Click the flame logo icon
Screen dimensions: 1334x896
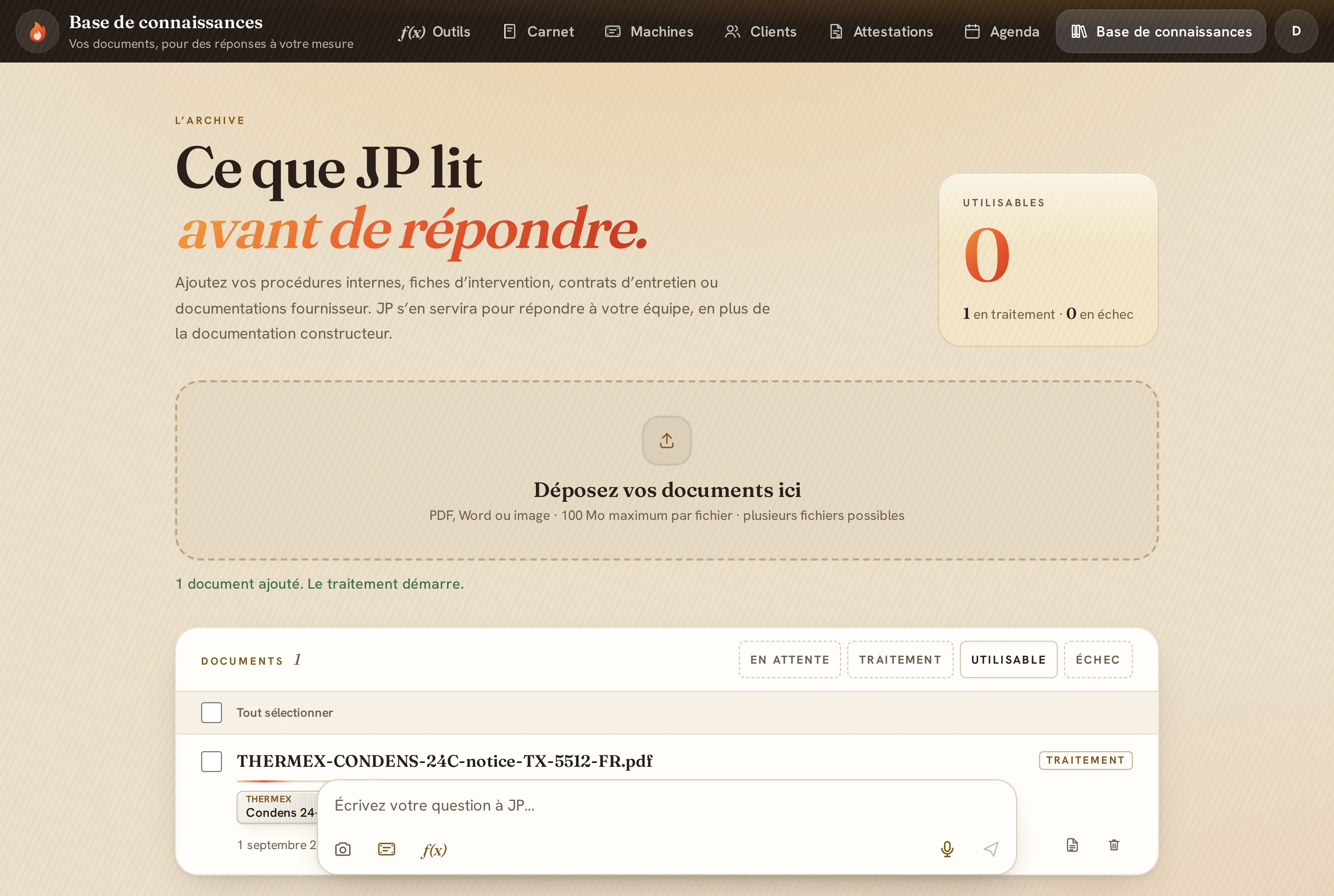(x=37, y=31)
